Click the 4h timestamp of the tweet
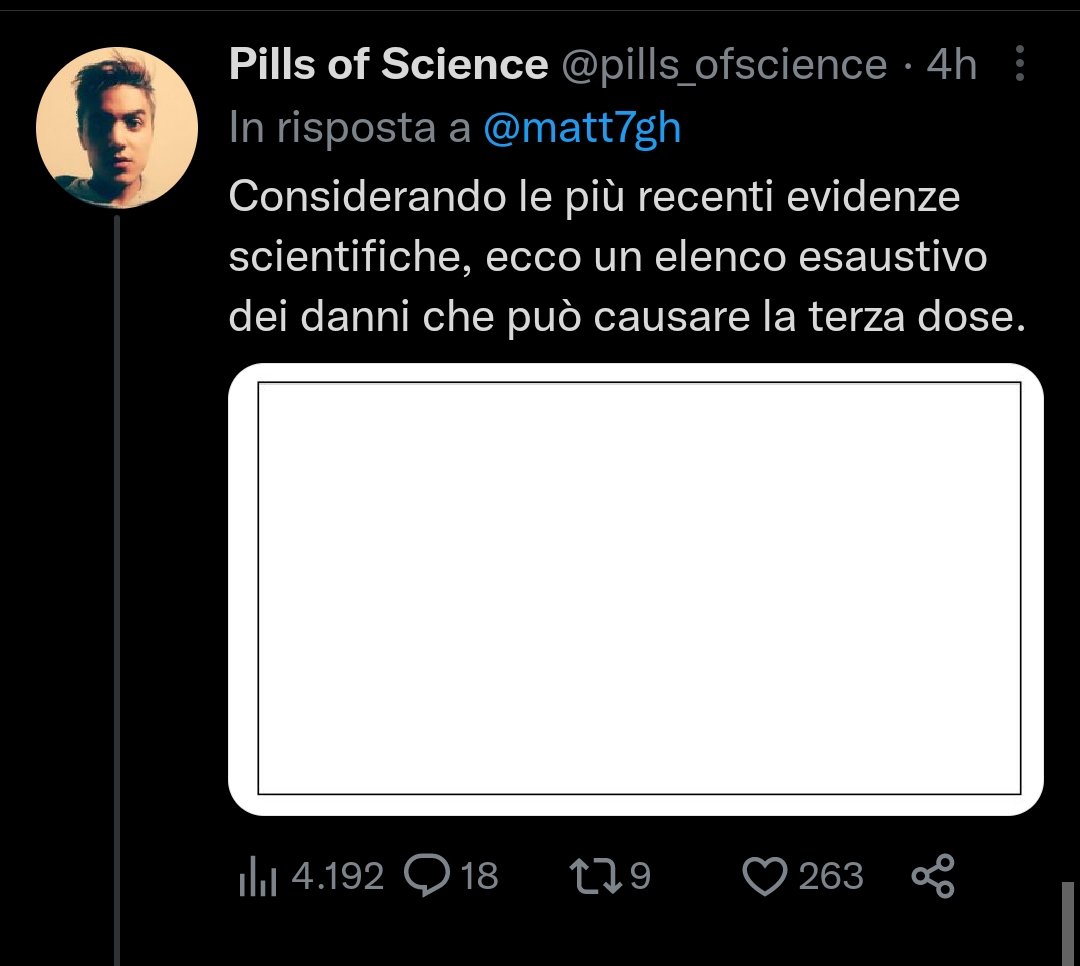The width and height of the screenshot is (1080, 966). (951, 66)
